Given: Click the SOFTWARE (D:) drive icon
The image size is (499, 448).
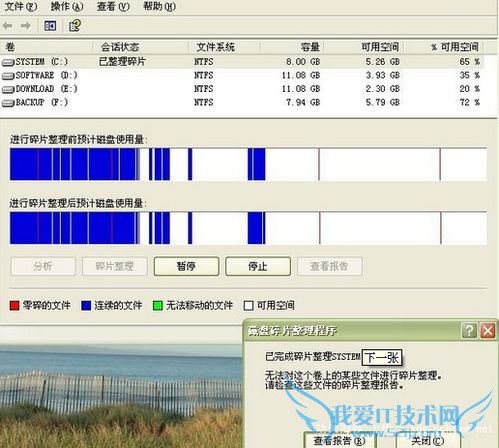Looking at the screenshot, I should [x=8, y=76].
